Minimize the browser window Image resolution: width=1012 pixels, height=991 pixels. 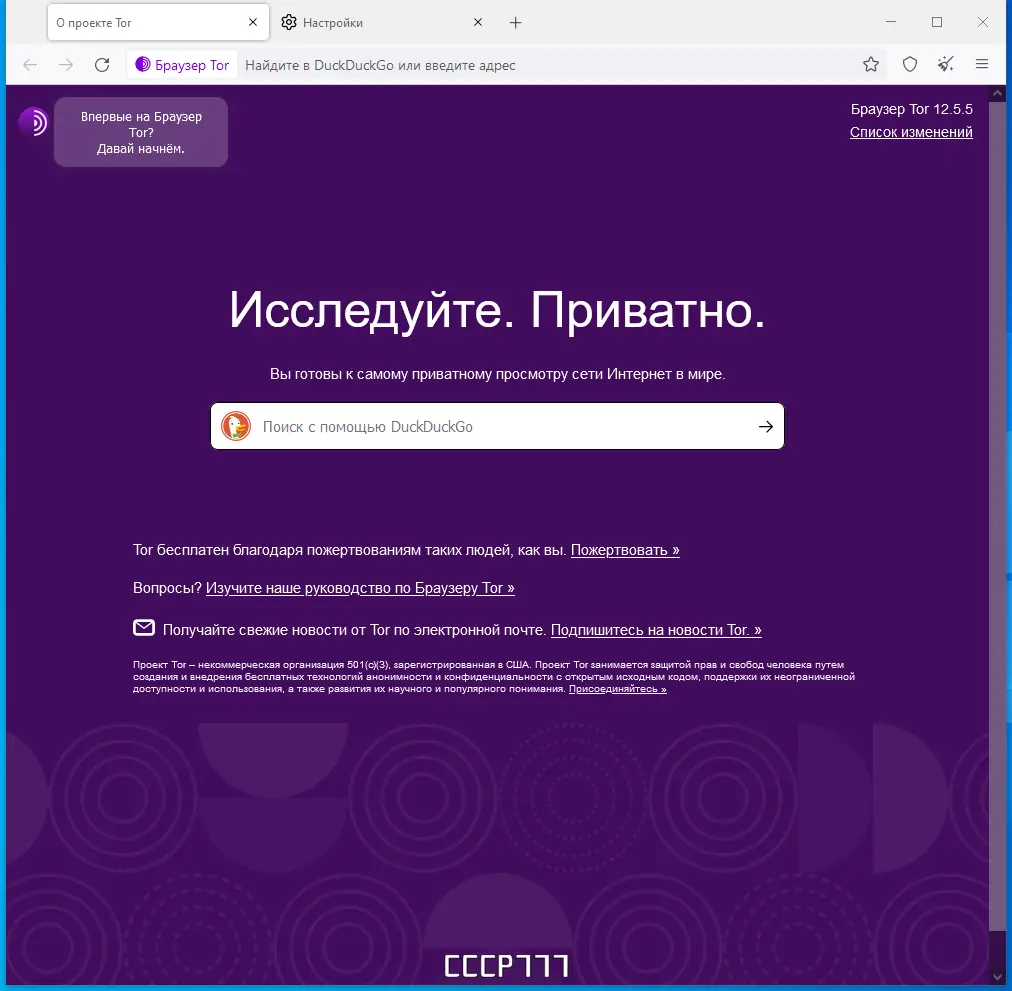point(891,22)
